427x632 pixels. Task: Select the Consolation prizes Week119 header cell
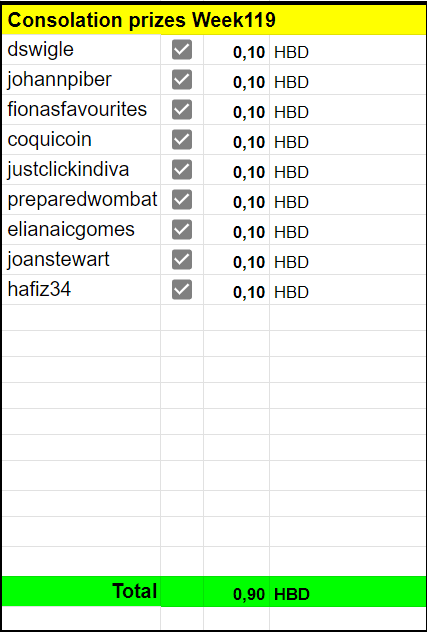pos(213,20)
